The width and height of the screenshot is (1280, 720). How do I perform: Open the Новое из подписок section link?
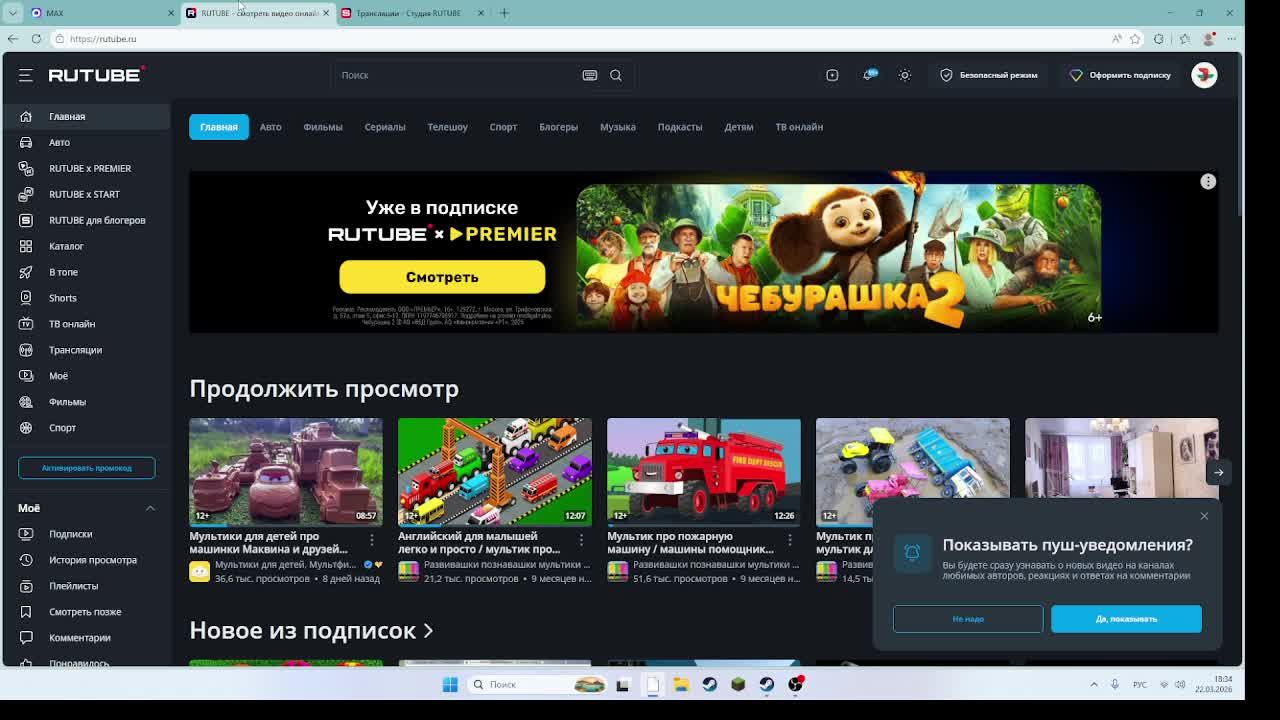[311, 631]
